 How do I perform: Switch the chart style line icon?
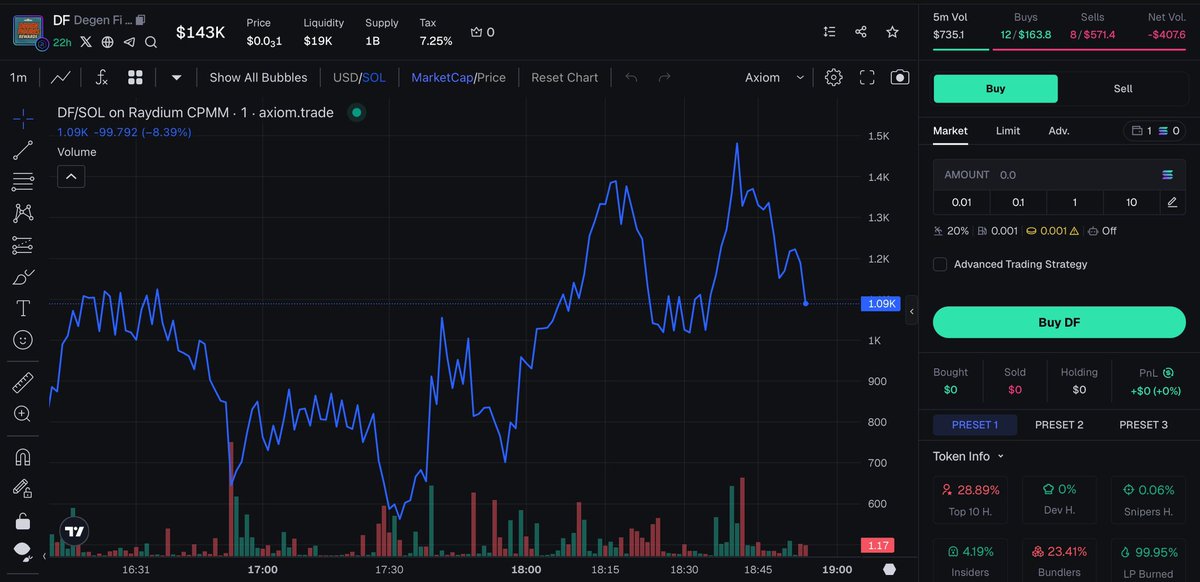(61, 77)
